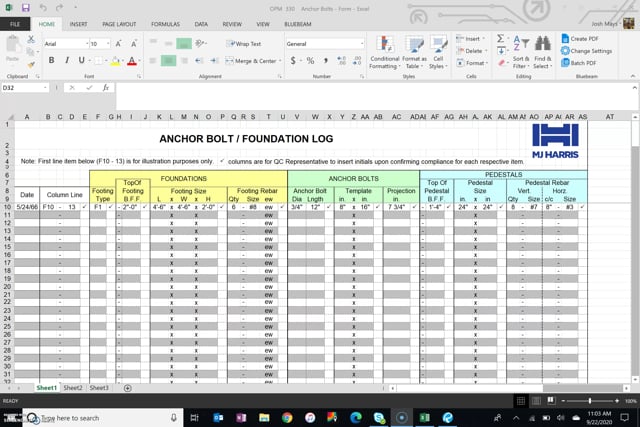Switch to Sheet2 tab
Screen dimensions: 640x427
tap(73, 388)
